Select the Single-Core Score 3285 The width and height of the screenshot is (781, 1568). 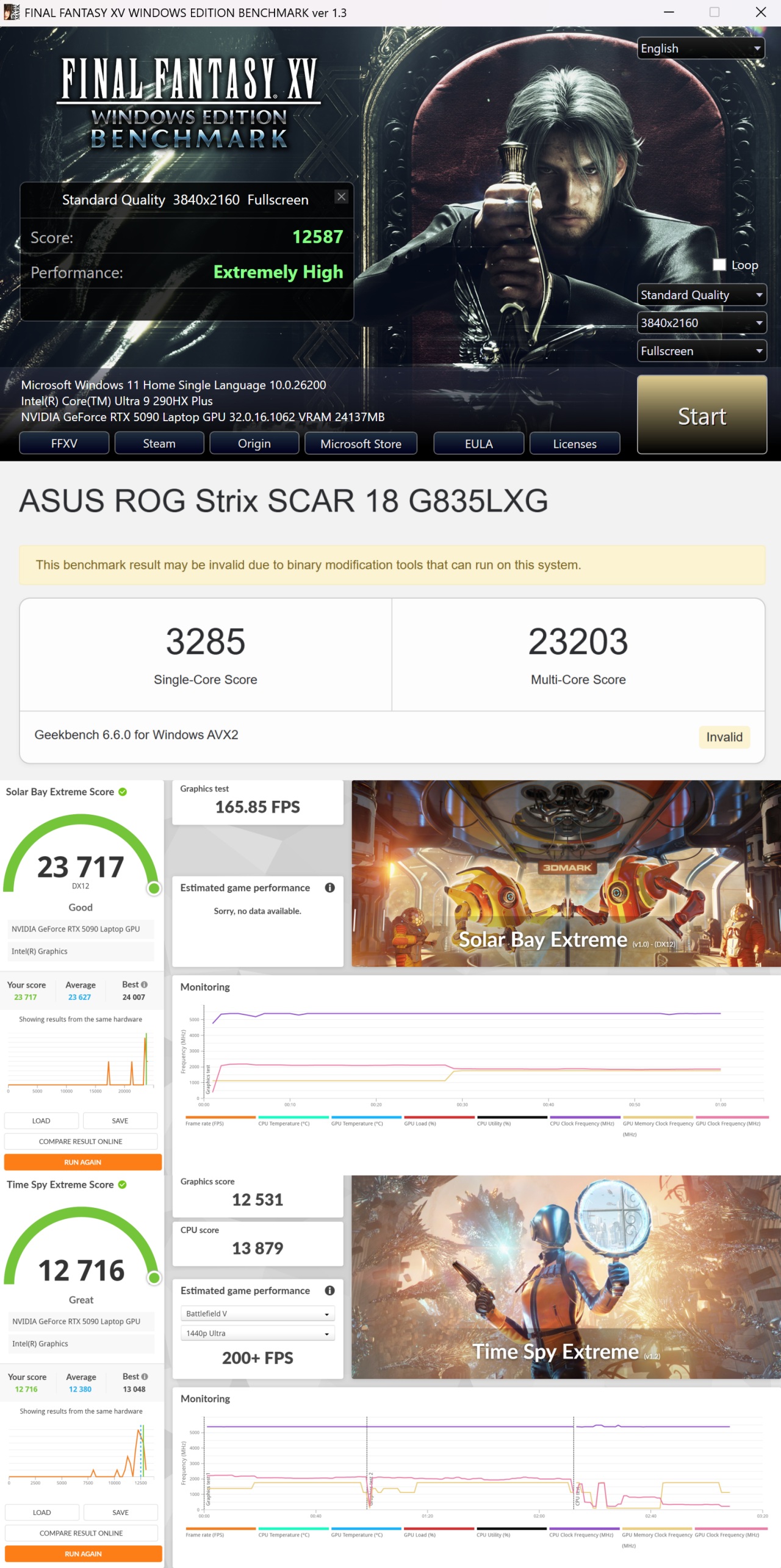(206, 641)
